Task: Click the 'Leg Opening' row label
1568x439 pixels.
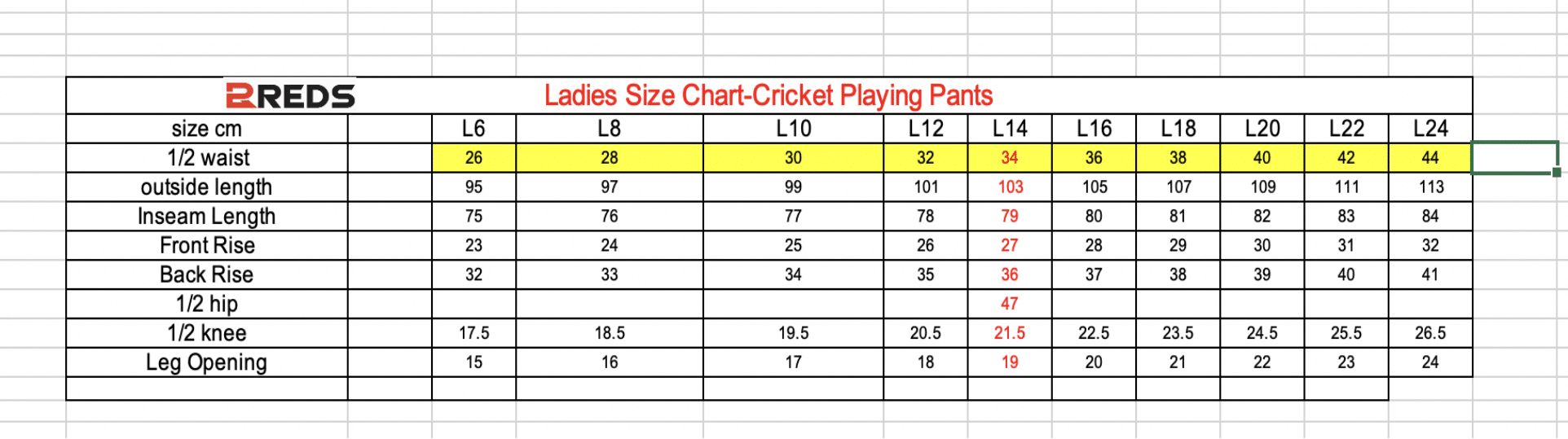Action: click(206, 362)
